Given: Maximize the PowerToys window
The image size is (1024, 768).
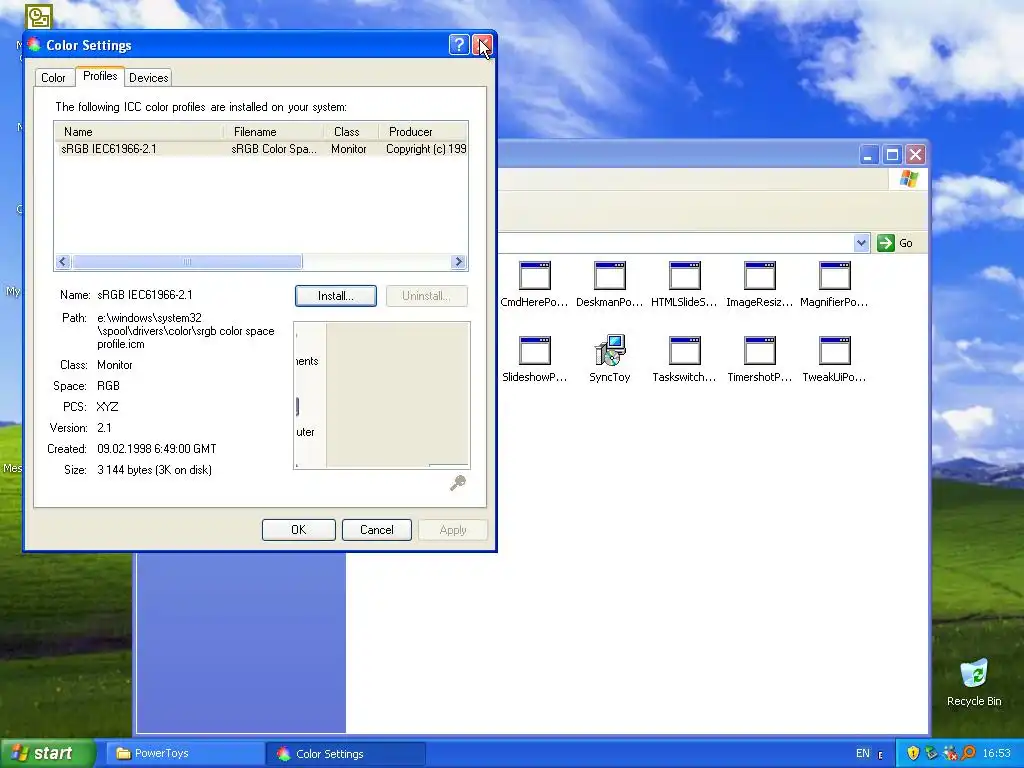Looking at the screenshot, I should point(892,155).
